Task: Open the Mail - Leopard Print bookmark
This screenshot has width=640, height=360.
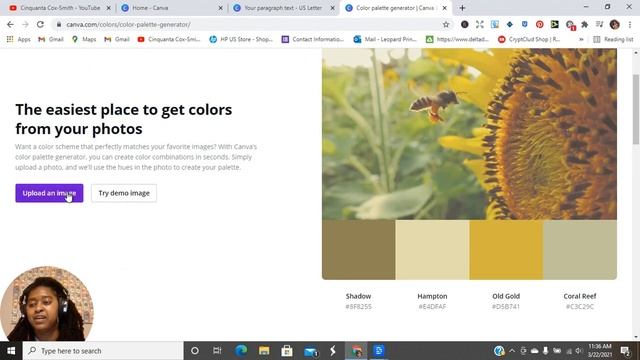Action: pos(385,39)
